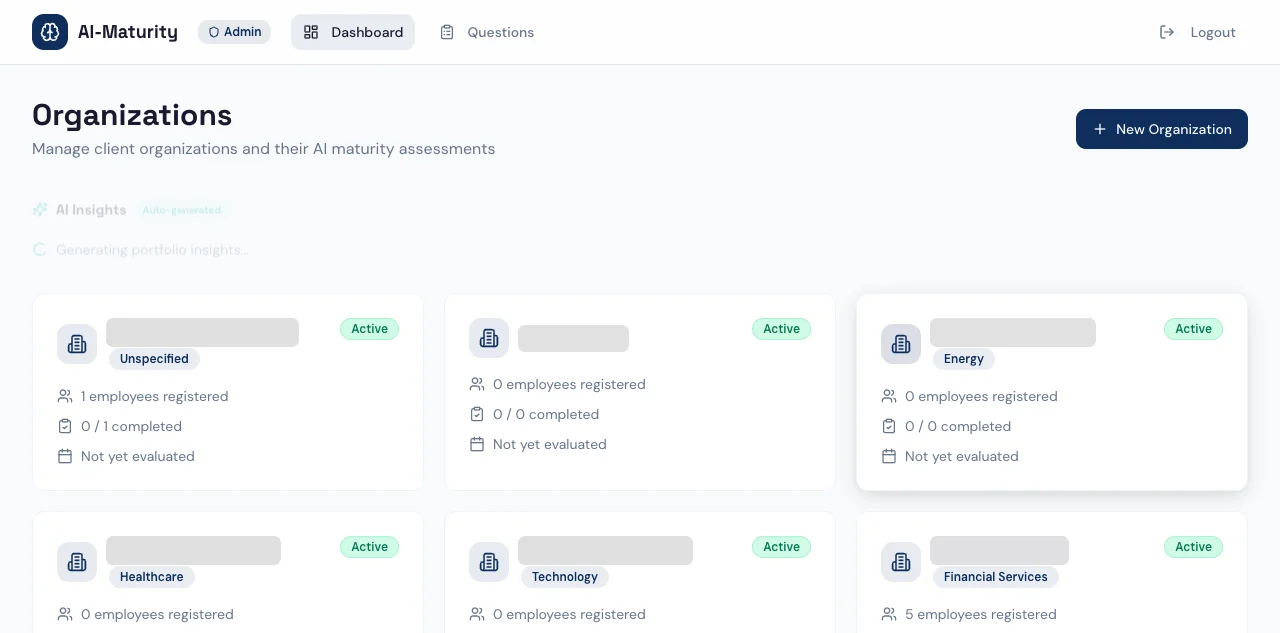The width and height of the screenshot is (1280, 633).
Task: Click the Active badge on the Financial Services card
Action: pos(1193,547)
